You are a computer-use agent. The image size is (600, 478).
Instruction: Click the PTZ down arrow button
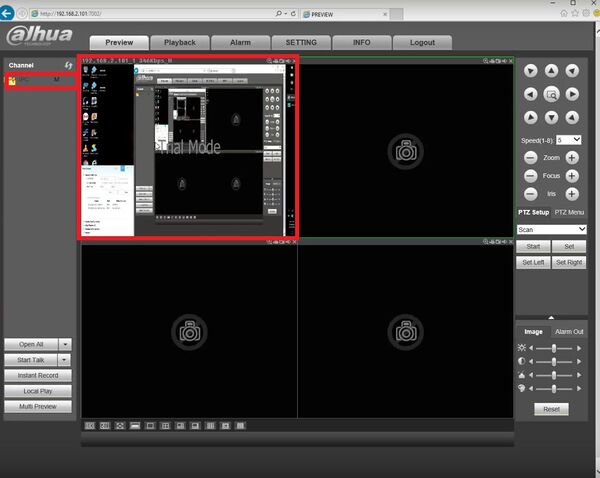[x=551, y=118]
